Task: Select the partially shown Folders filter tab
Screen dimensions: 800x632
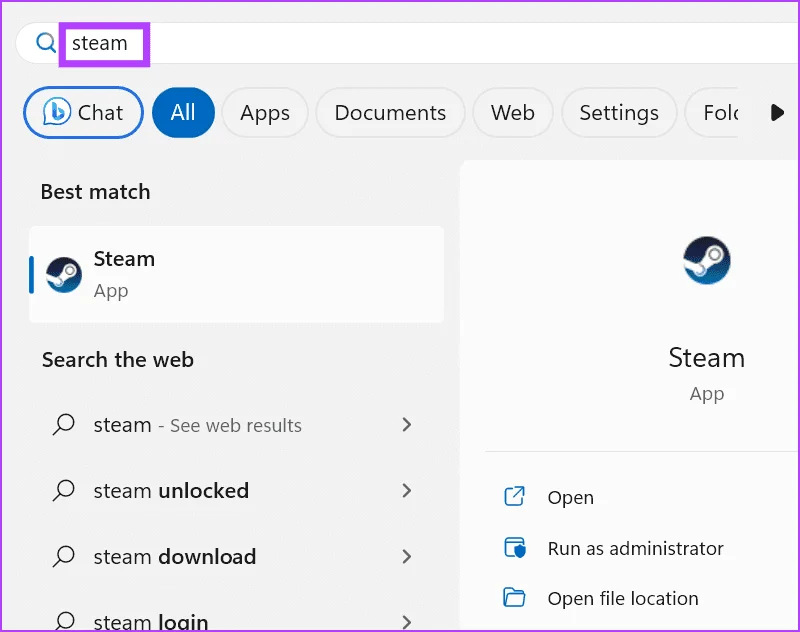Action: click(712, 113)
